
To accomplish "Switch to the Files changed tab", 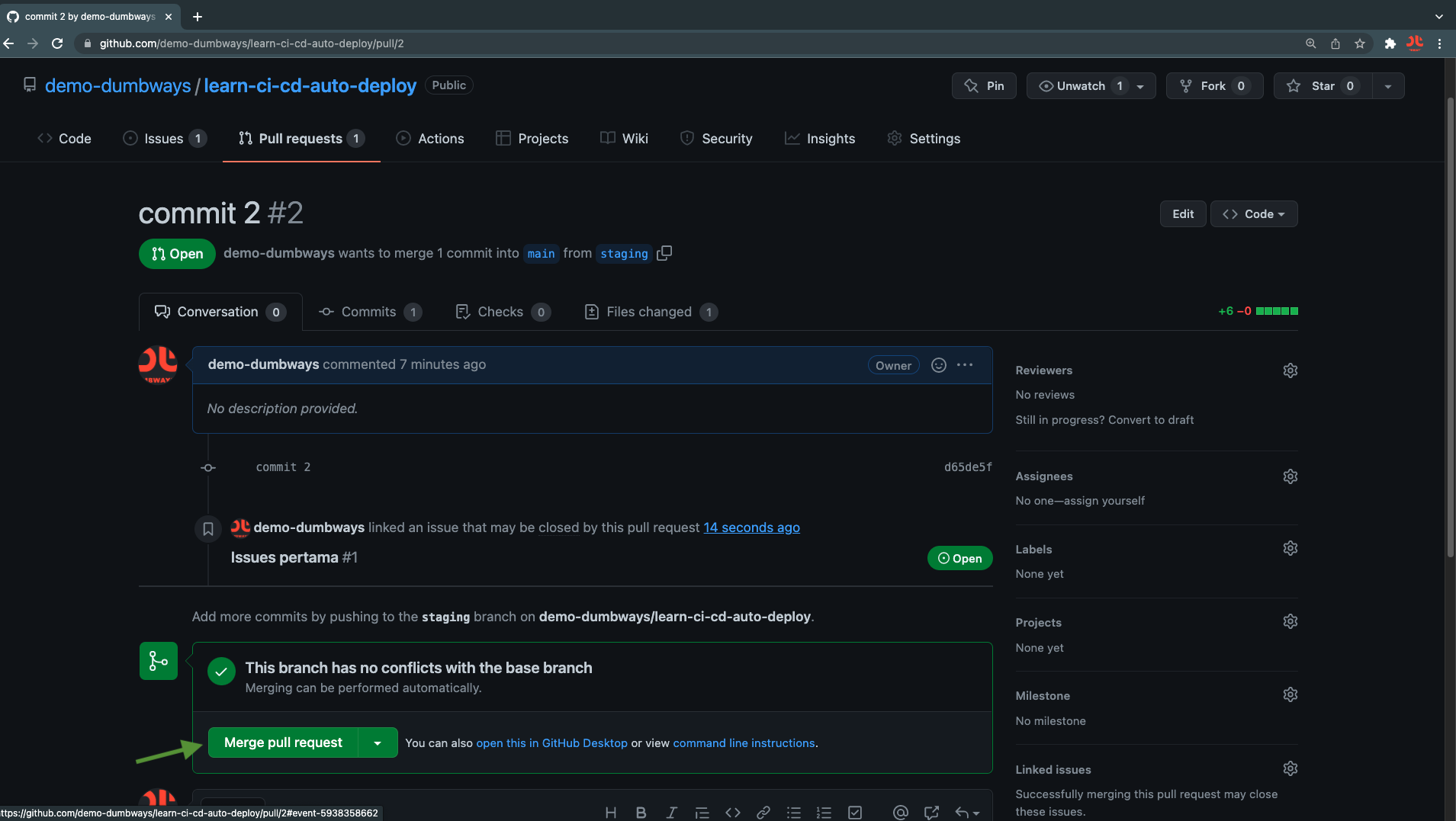I will [x=649, y=312].
